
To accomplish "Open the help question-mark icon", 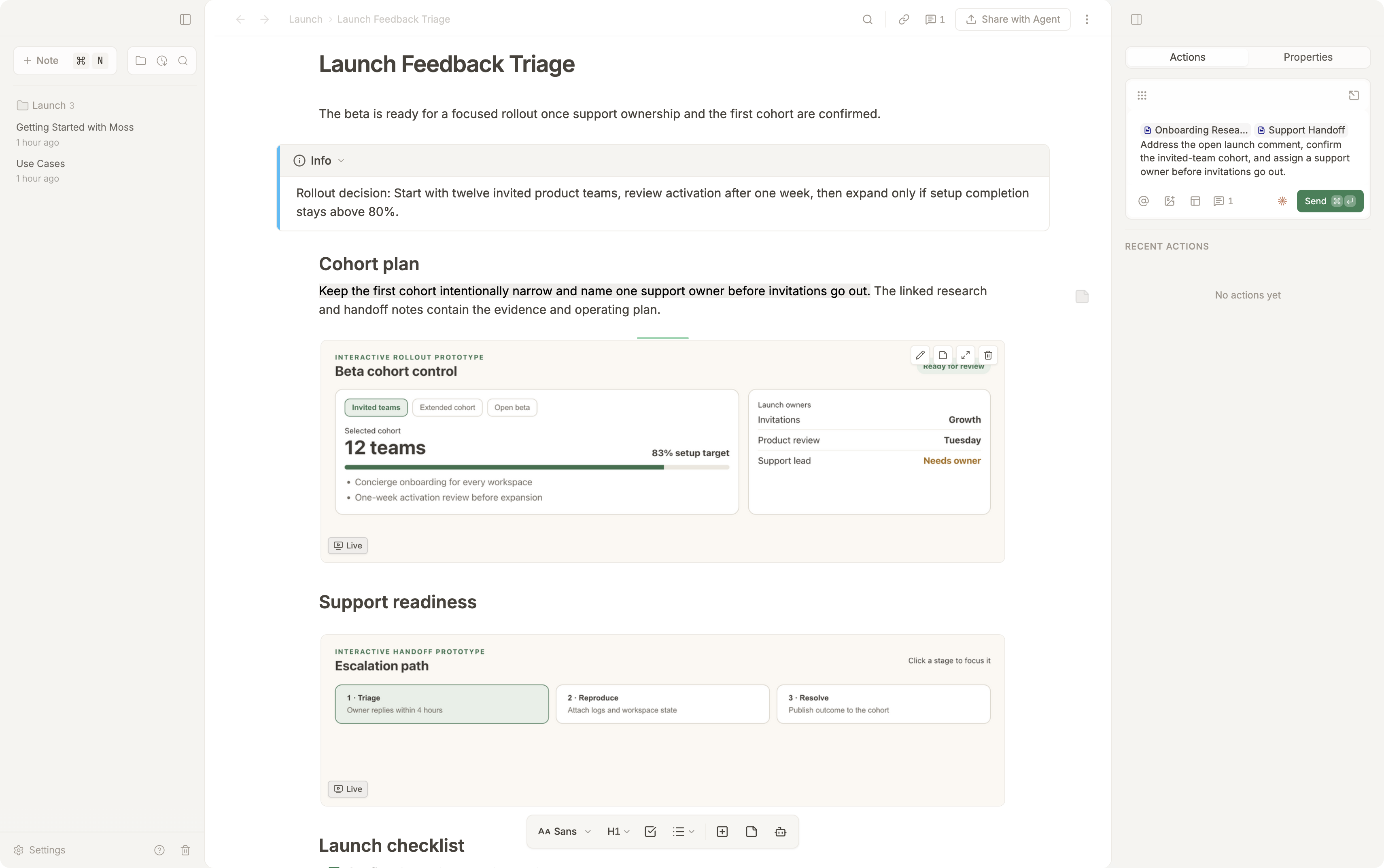I will (x=159, y=850).
